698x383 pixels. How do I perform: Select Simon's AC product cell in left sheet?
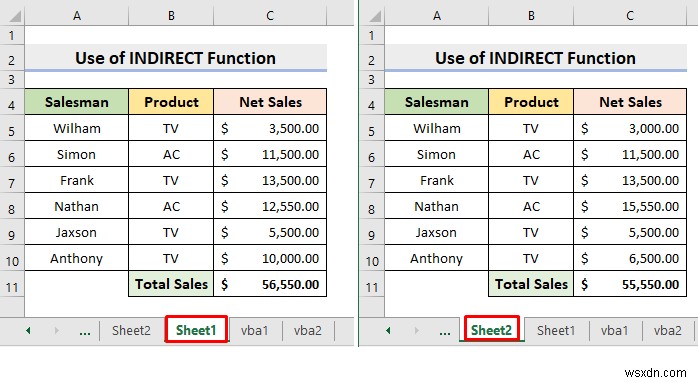(171, 154)
